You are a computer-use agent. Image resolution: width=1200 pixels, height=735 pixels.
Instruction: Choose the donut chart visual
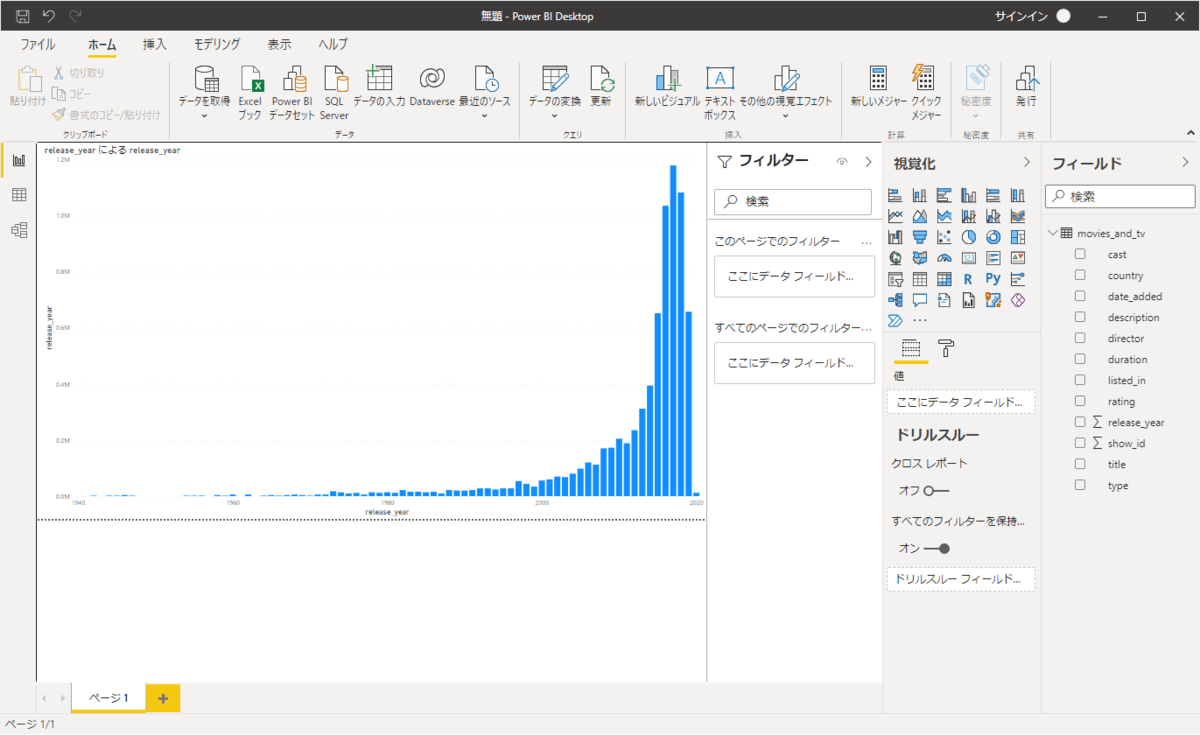[x=993, y=237]
